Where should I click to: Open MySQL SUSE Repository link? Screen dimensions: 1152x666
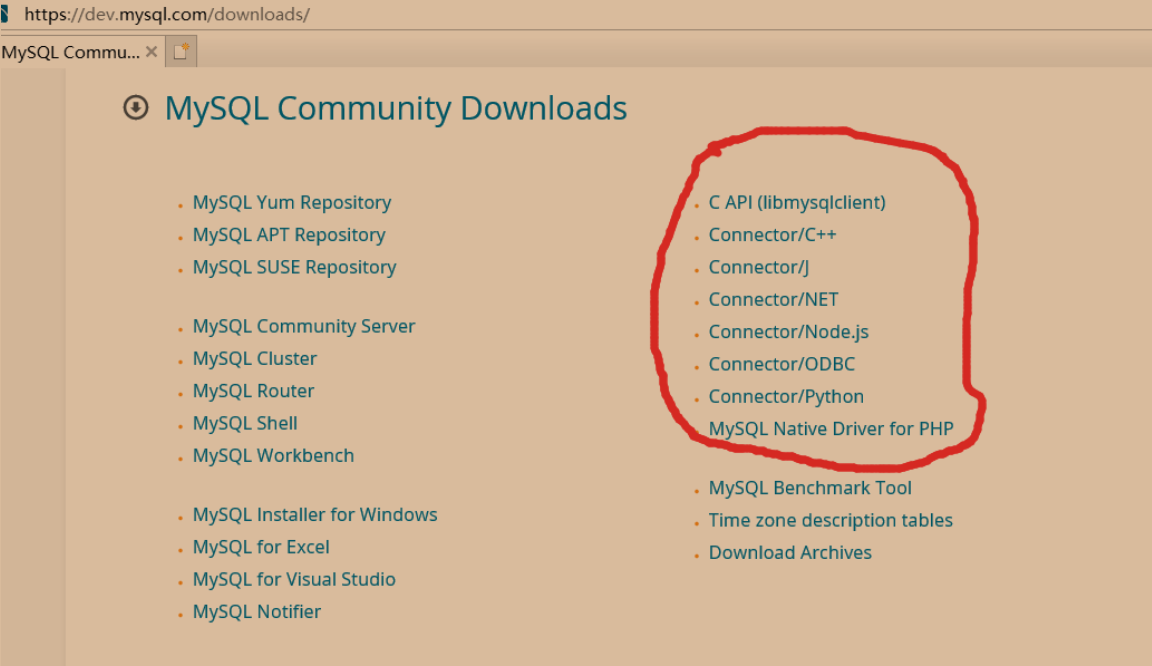(294, 267)
